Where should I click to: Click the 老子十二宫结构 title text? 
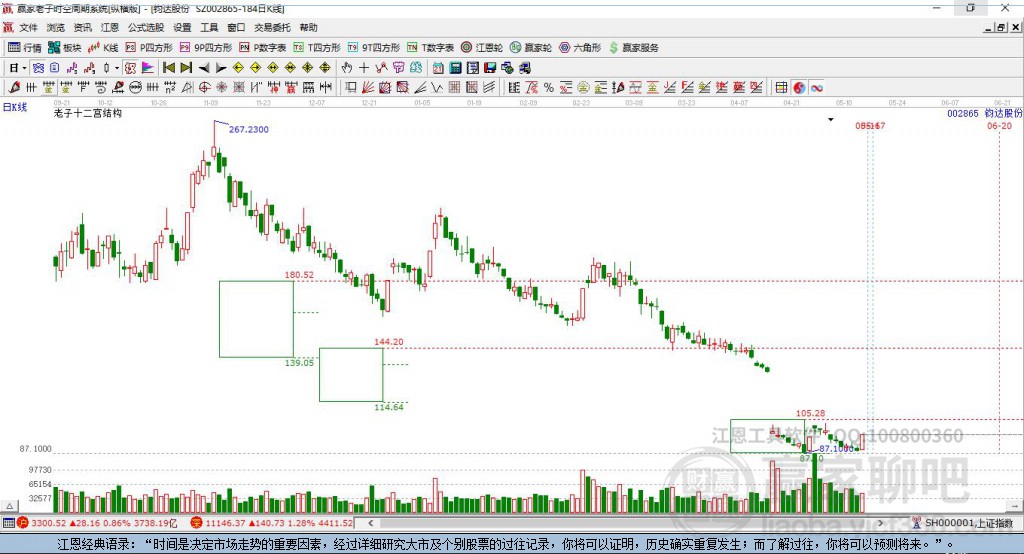pyautogui.click(x=88, y=113)
